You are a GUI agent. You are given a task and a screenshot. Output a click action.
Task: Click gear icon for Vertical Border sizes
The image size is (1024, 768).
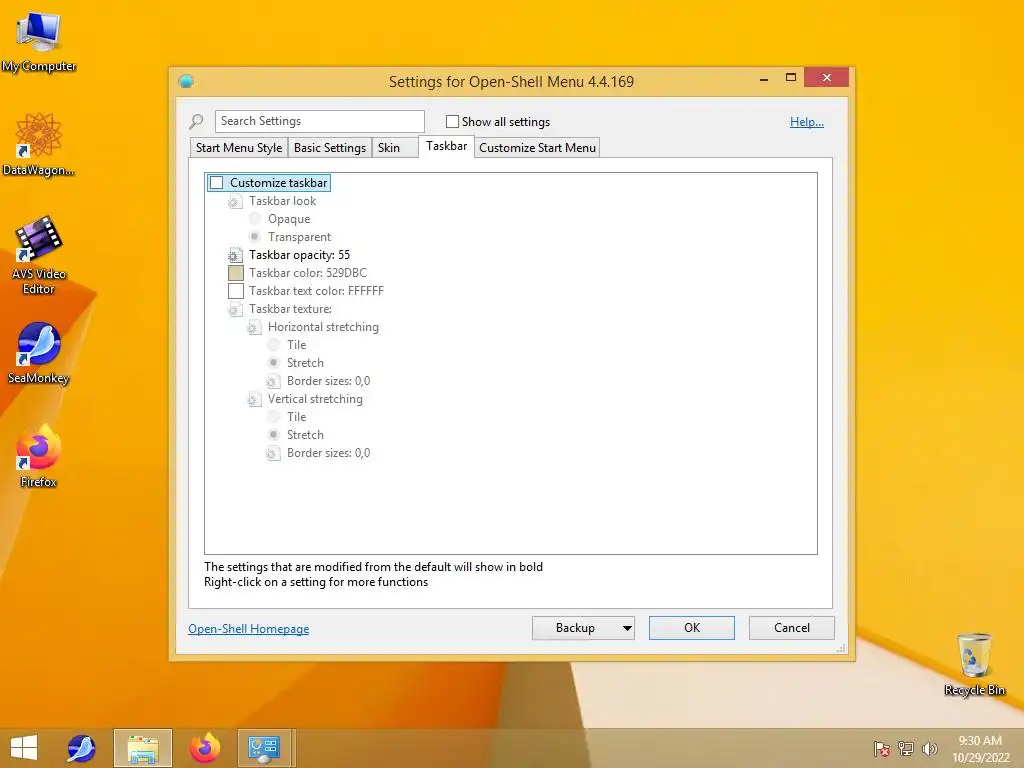tap(273, 453)
